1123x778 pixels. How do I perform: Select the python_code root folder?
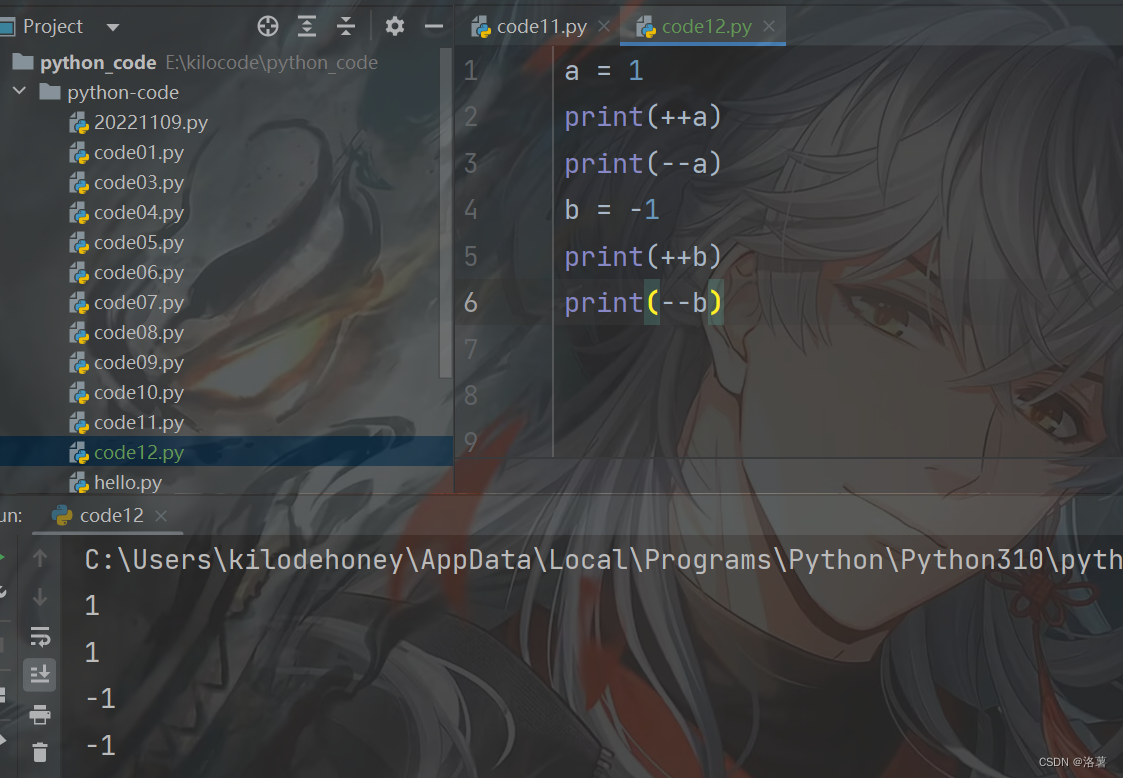point(98,63)
